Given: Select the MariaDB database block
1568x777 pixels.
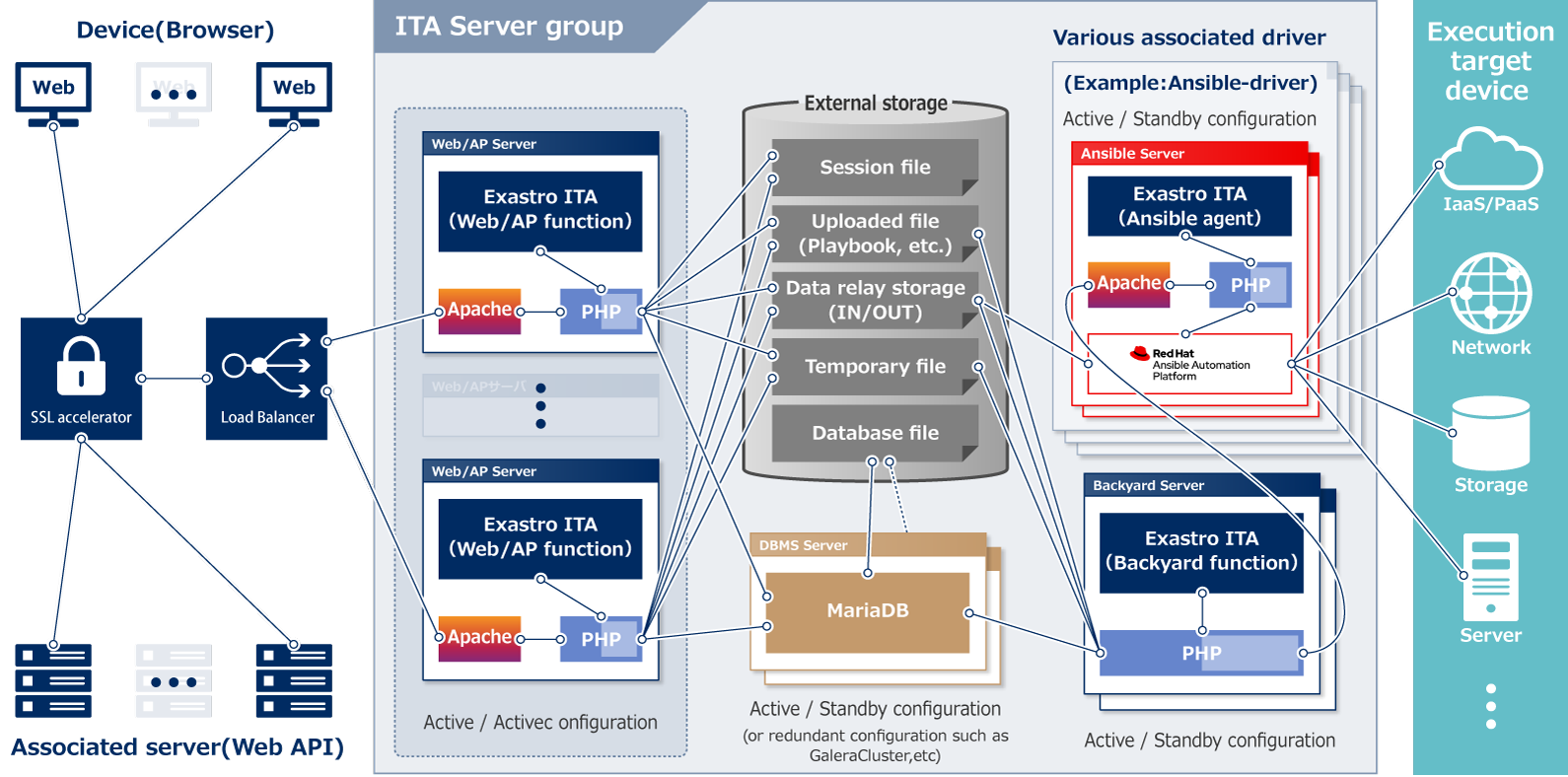Looking at the screenshot, I should coord(868,612).
